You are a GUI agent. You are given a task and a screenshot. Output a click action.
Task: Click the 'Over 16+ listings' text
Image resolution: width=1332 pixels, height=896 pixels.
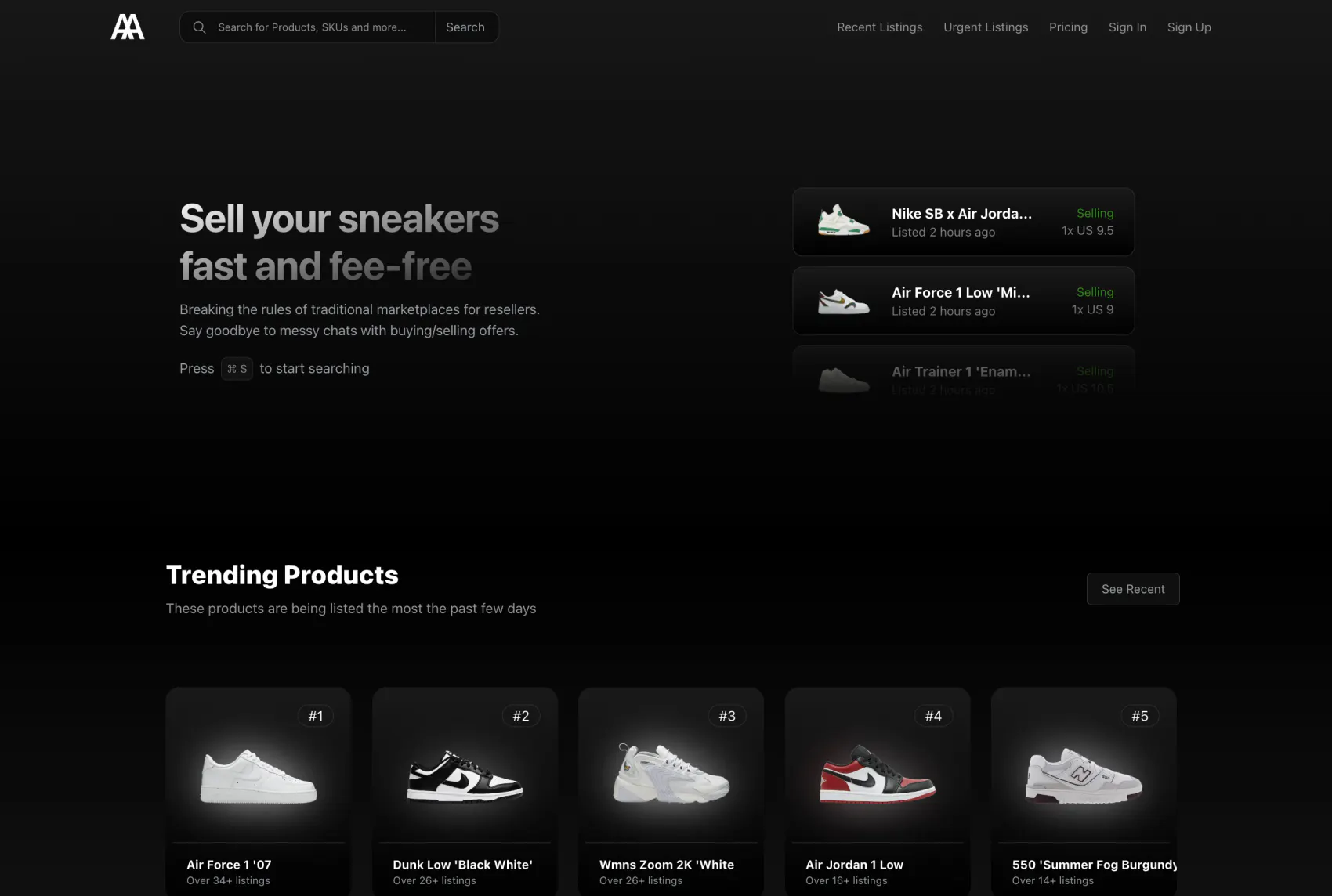[846, 881]
